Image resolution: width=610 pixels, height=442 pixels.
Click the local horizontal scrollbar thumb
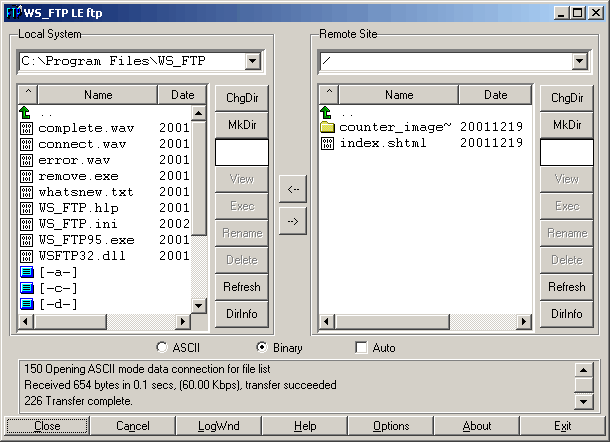click(70, 321)
